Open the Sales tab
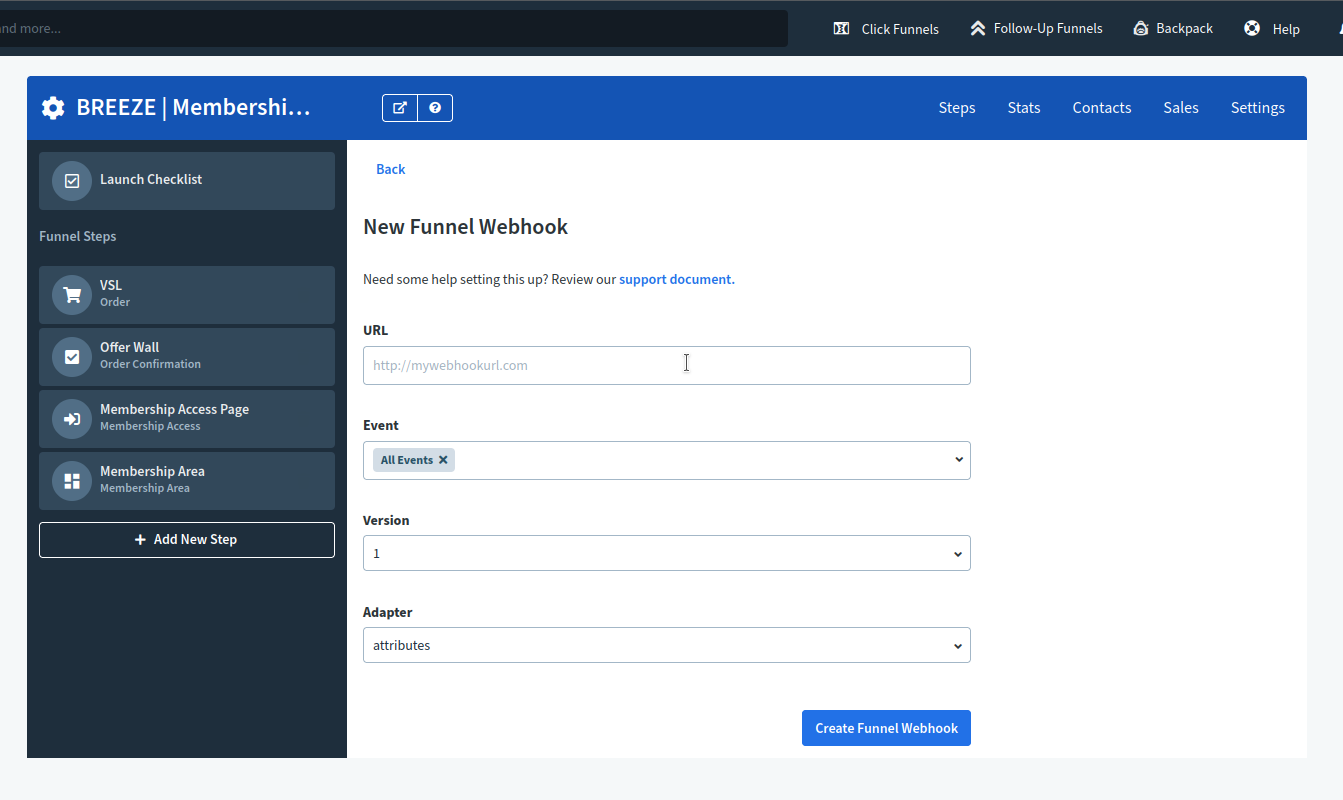This screenshot has height=800, width=1343. 1181,108
